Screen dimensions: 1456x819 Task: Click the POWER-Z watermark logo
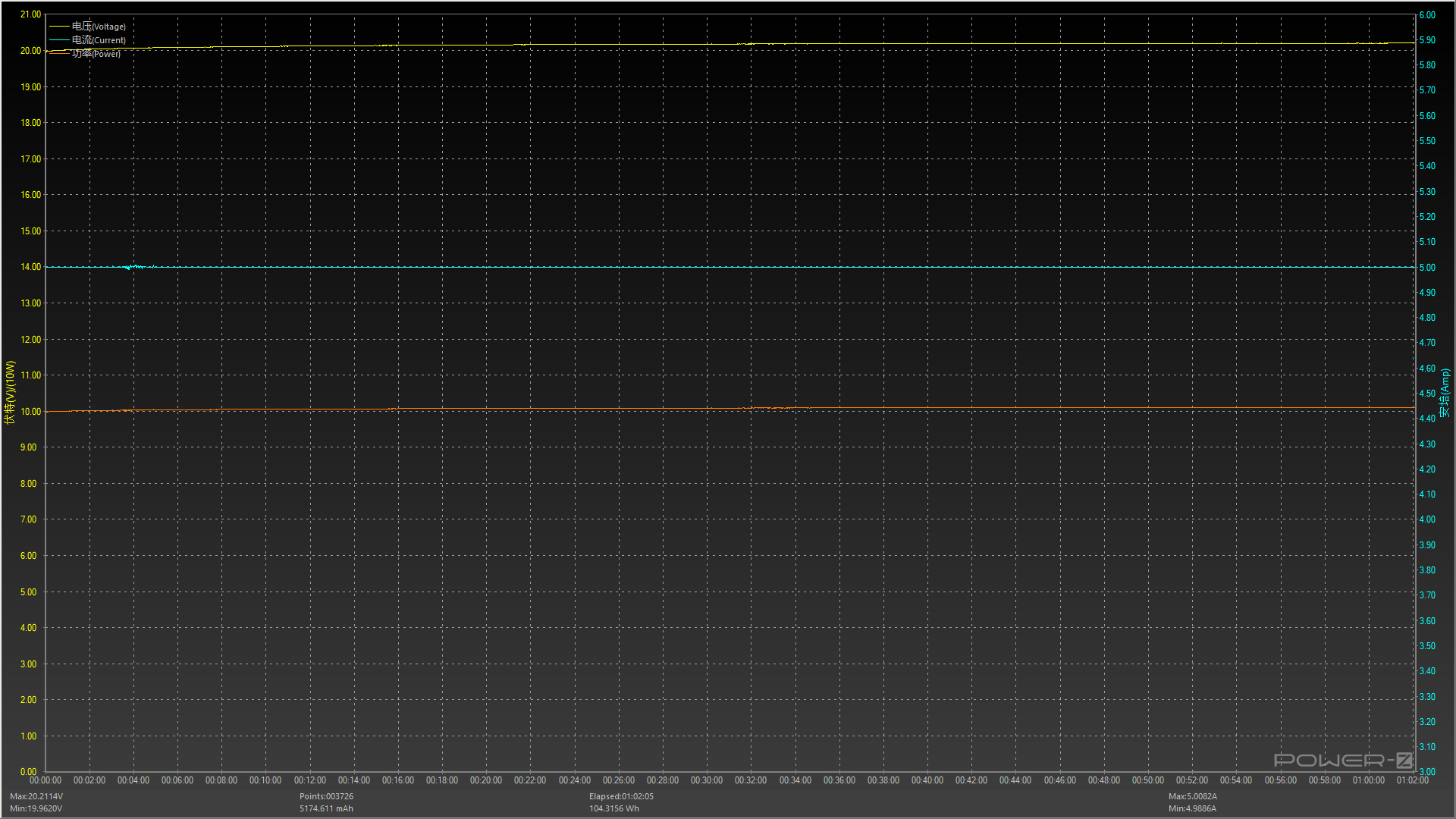coord(1342,760)
